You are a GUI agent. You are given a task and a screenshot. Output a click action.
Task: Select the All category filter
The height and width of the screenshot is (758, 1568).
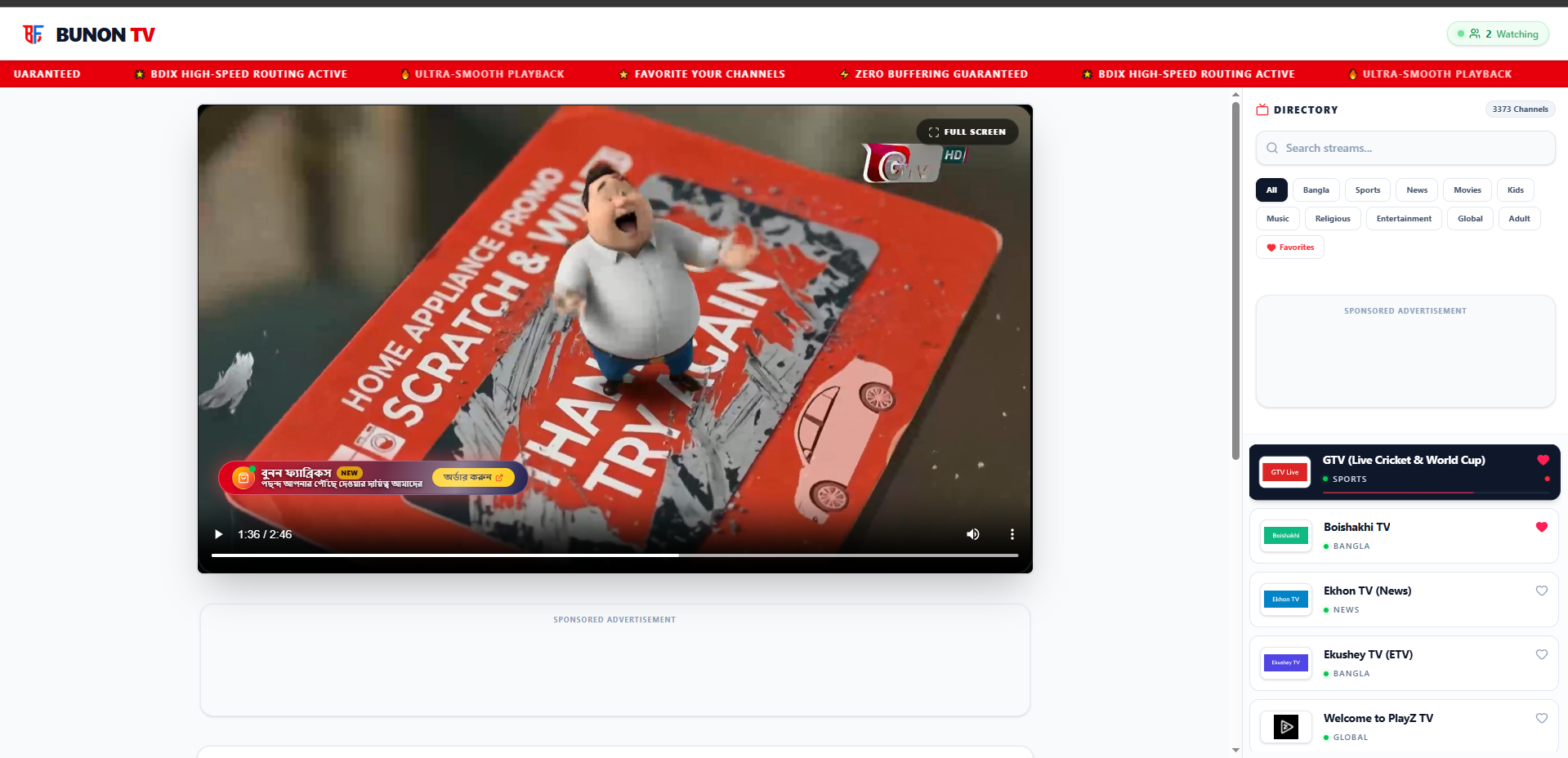coord(1271,189)
